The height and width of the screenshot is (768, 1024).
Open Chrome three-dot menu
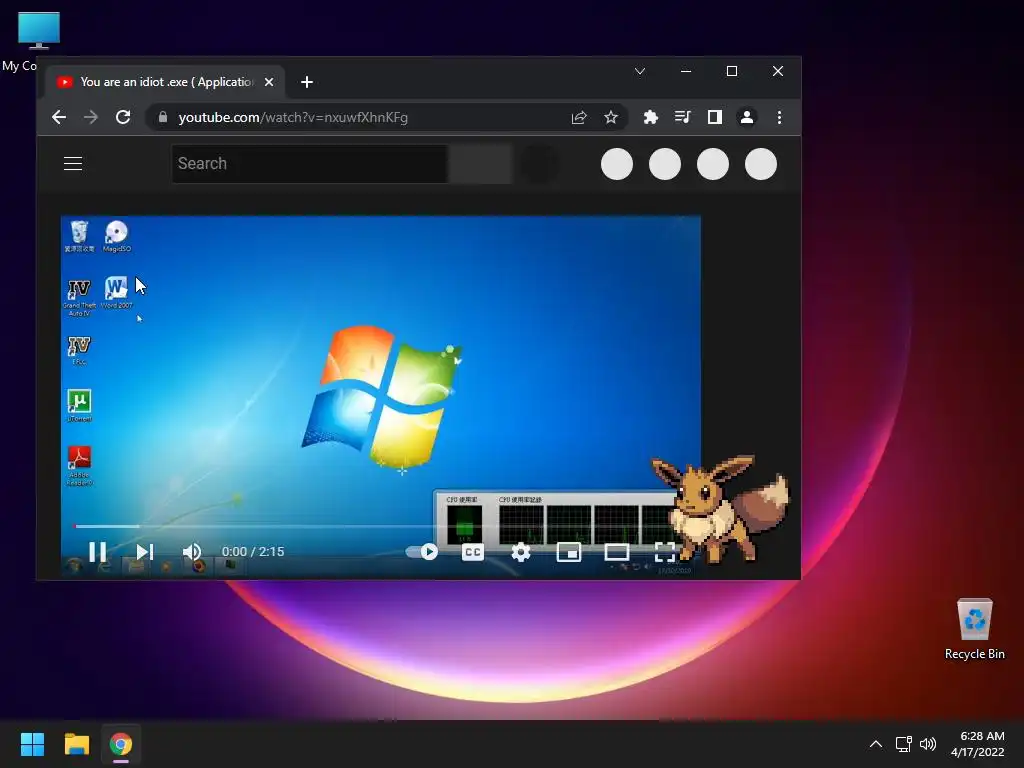pyautogui.click(x=779, y=118)
